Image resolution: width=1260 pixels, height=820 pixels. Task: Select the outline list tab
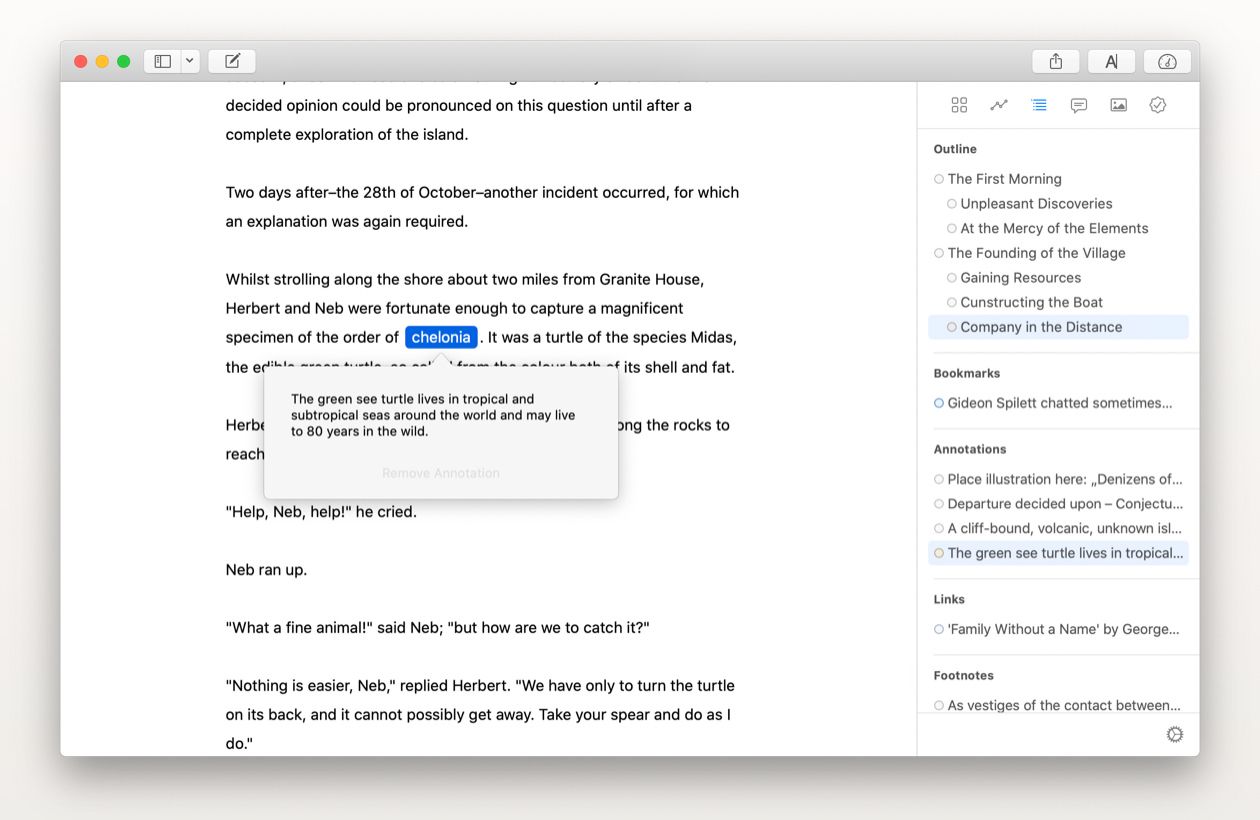click(x=1039, y=105)
